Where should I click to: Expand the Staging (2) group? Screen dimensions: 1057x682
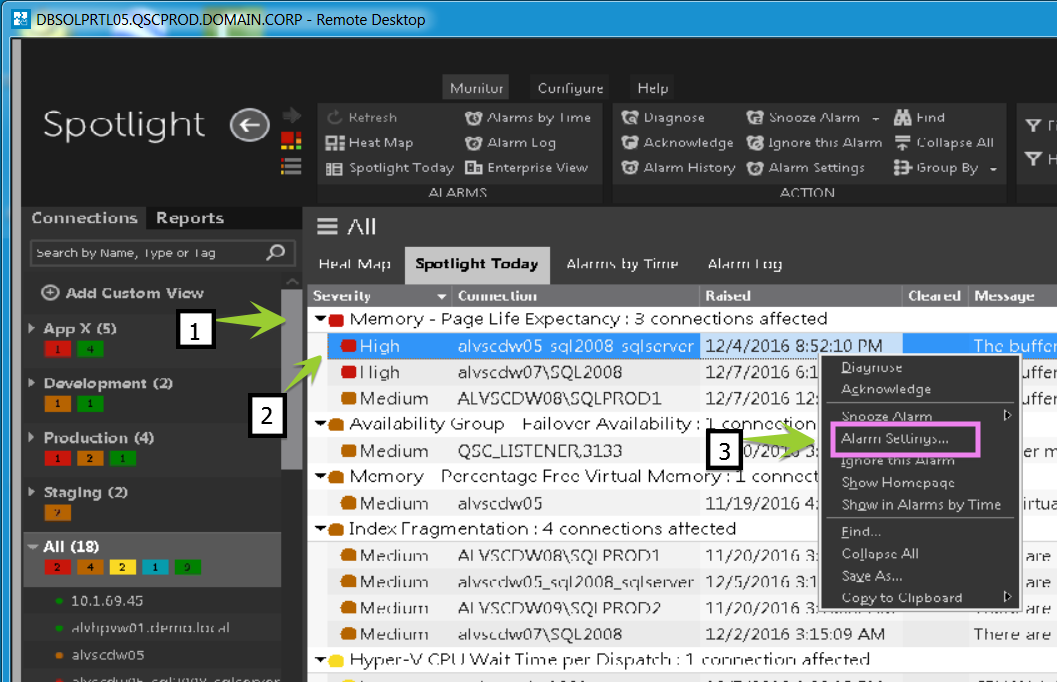32,492
